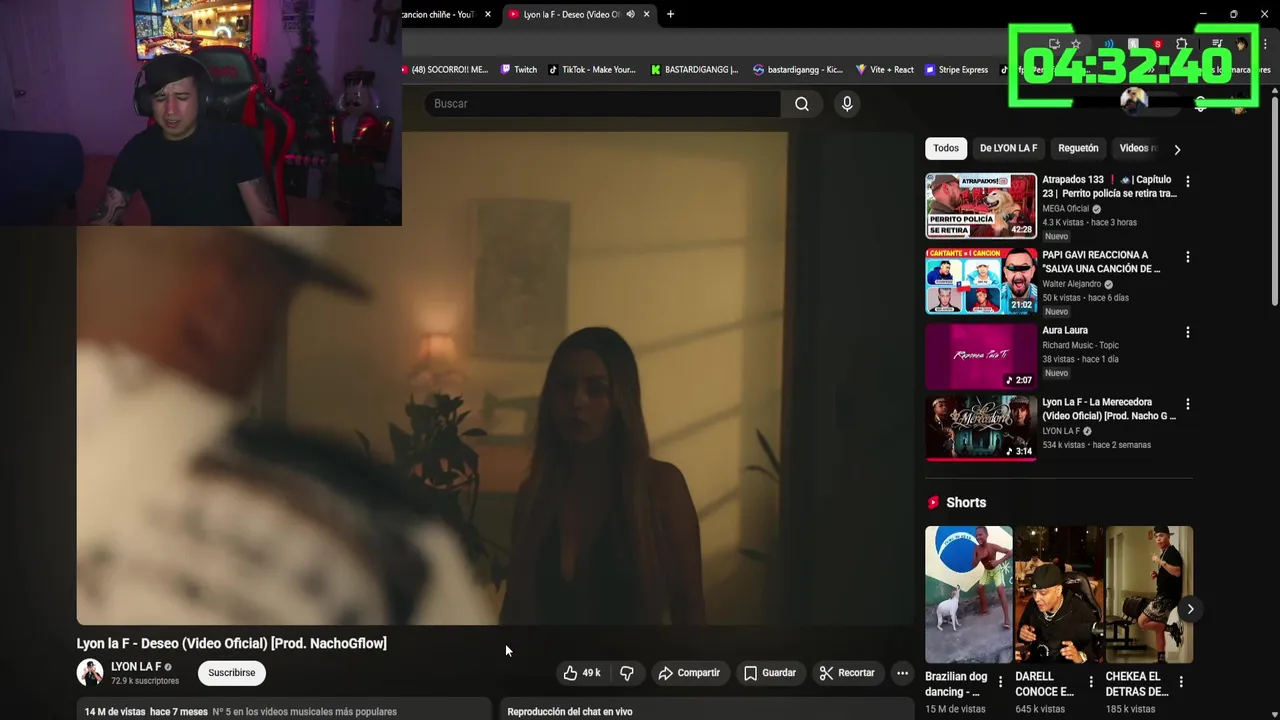Open La Merecedora 3:14 thumbnail
Image resolution: width=1280 pixels, height=720 pixels.
pyautogui.click(x=981, y=428)
